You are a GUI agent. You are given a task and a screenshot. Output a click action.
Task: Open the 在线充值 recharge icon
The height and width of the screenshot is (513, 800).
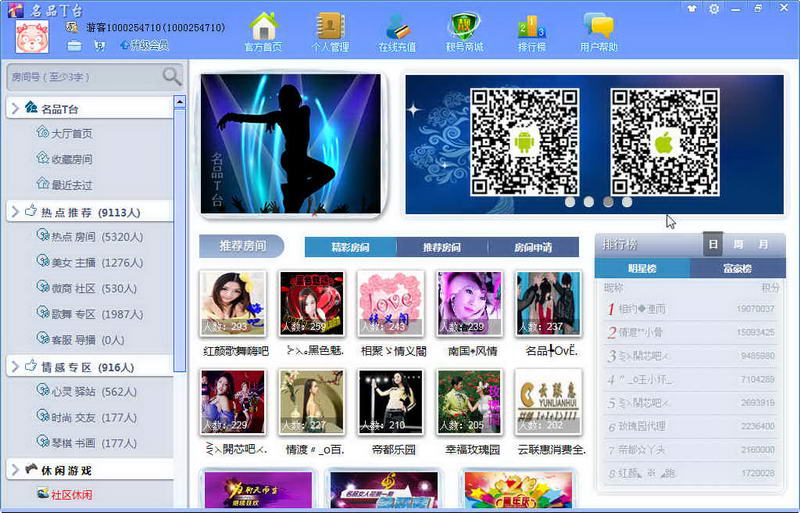pyautogui.click(x=397, y=27)
